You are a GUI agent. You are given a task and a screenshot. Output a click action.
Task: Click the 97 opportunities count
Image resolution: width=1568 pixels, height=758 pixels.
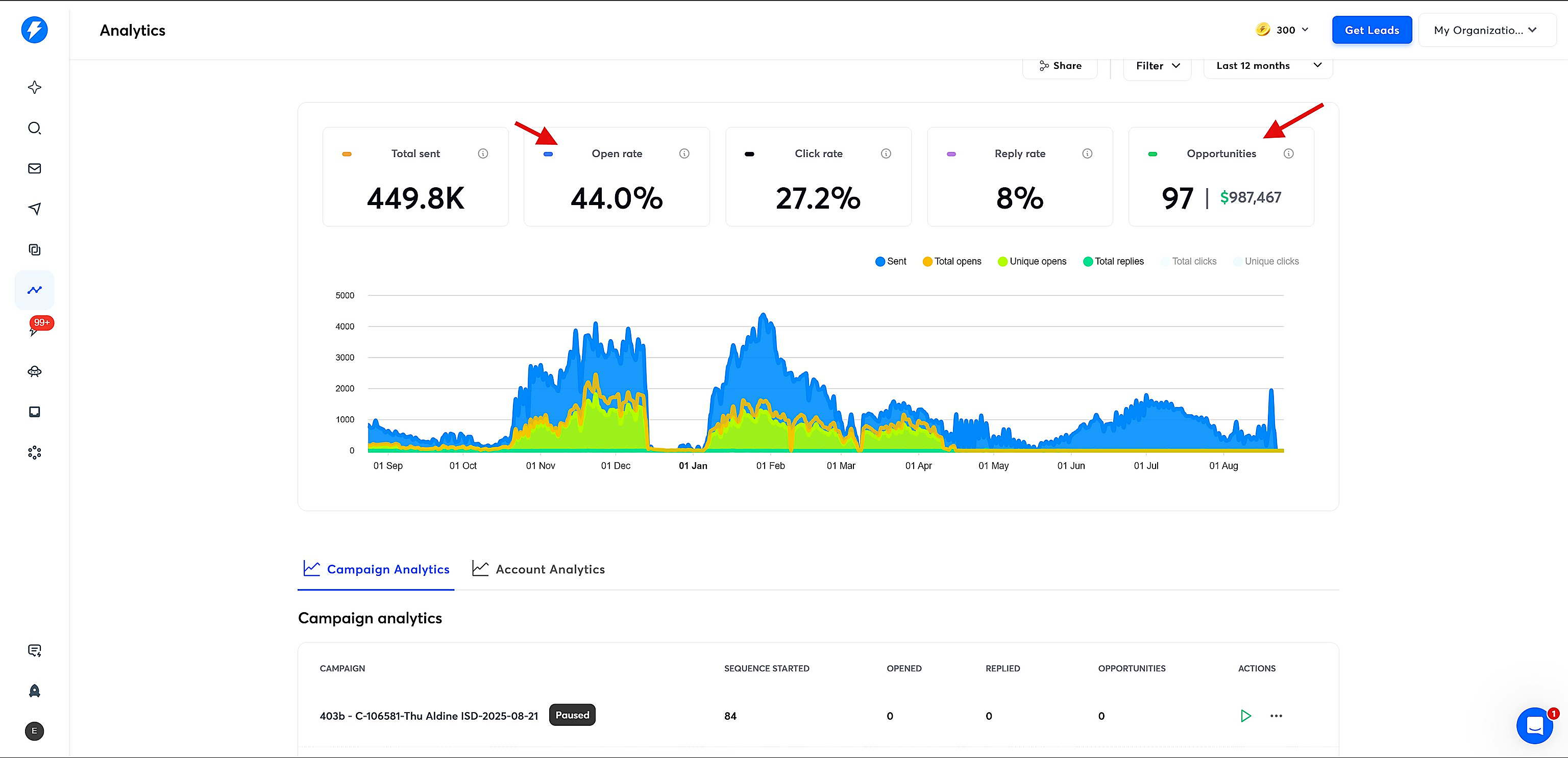[1177, 198]
